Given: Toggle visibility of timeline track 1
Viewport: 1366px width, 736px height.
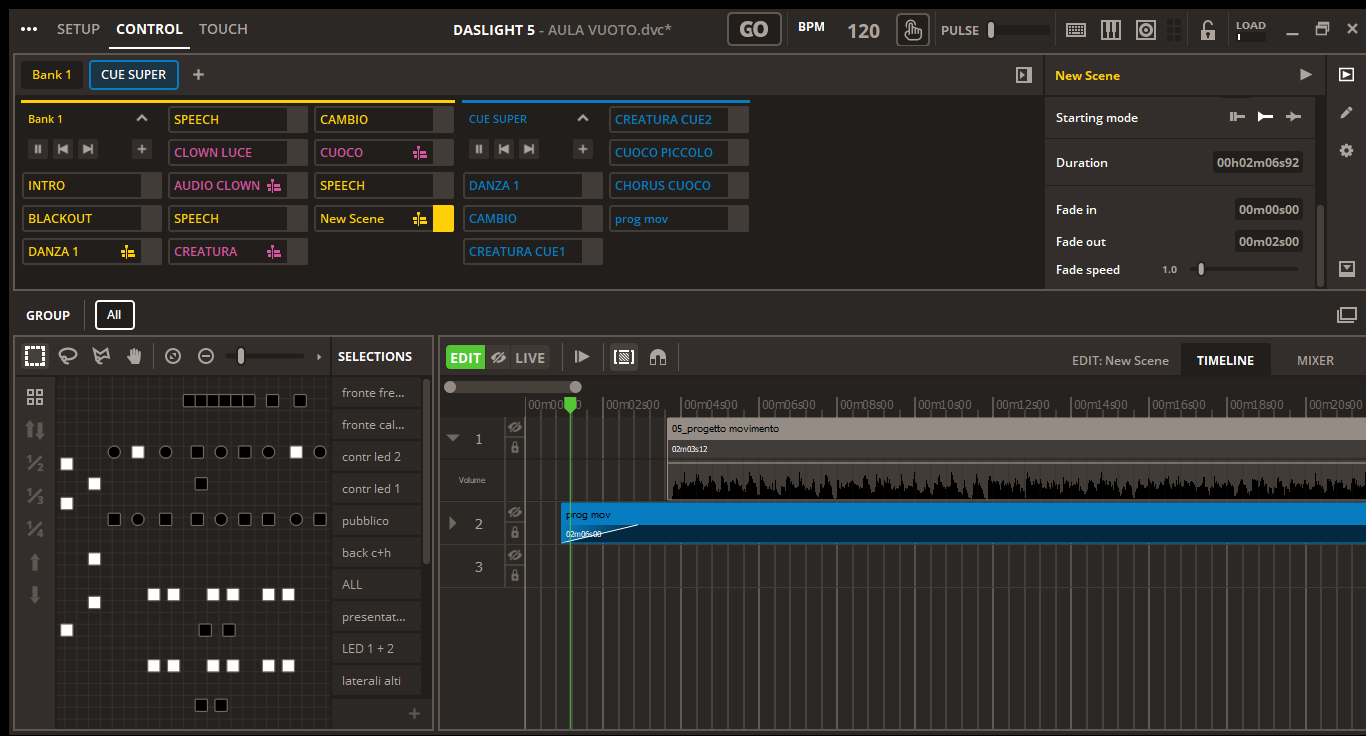Looking at the screenshot, I should tap(514, 427).
